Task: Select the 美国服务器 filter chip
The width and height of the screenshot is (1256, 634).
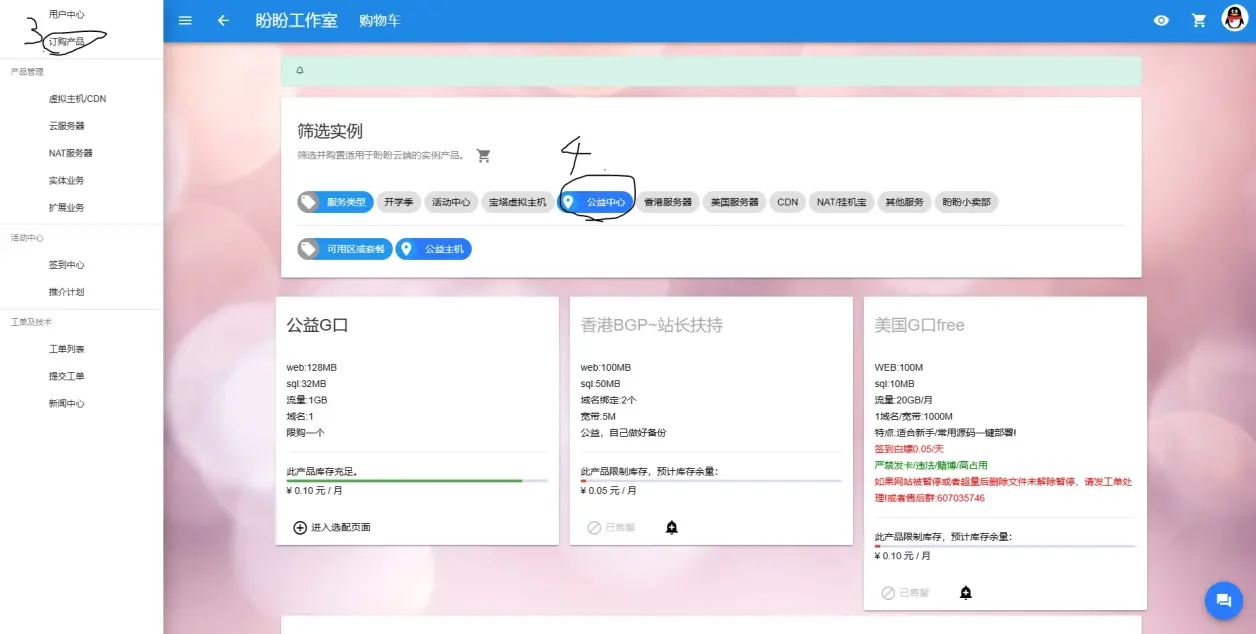Action: pos(735,202)
